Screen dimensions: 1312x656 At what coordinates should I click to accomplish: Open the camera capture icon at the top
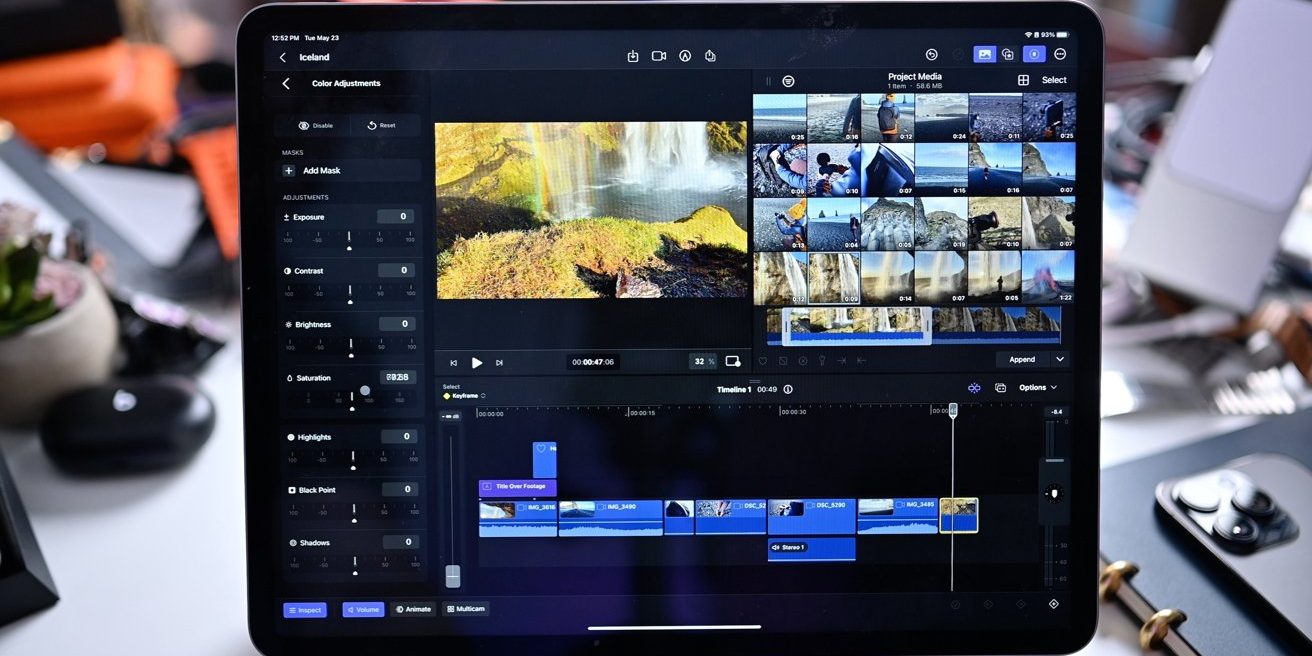coord(658,55)
